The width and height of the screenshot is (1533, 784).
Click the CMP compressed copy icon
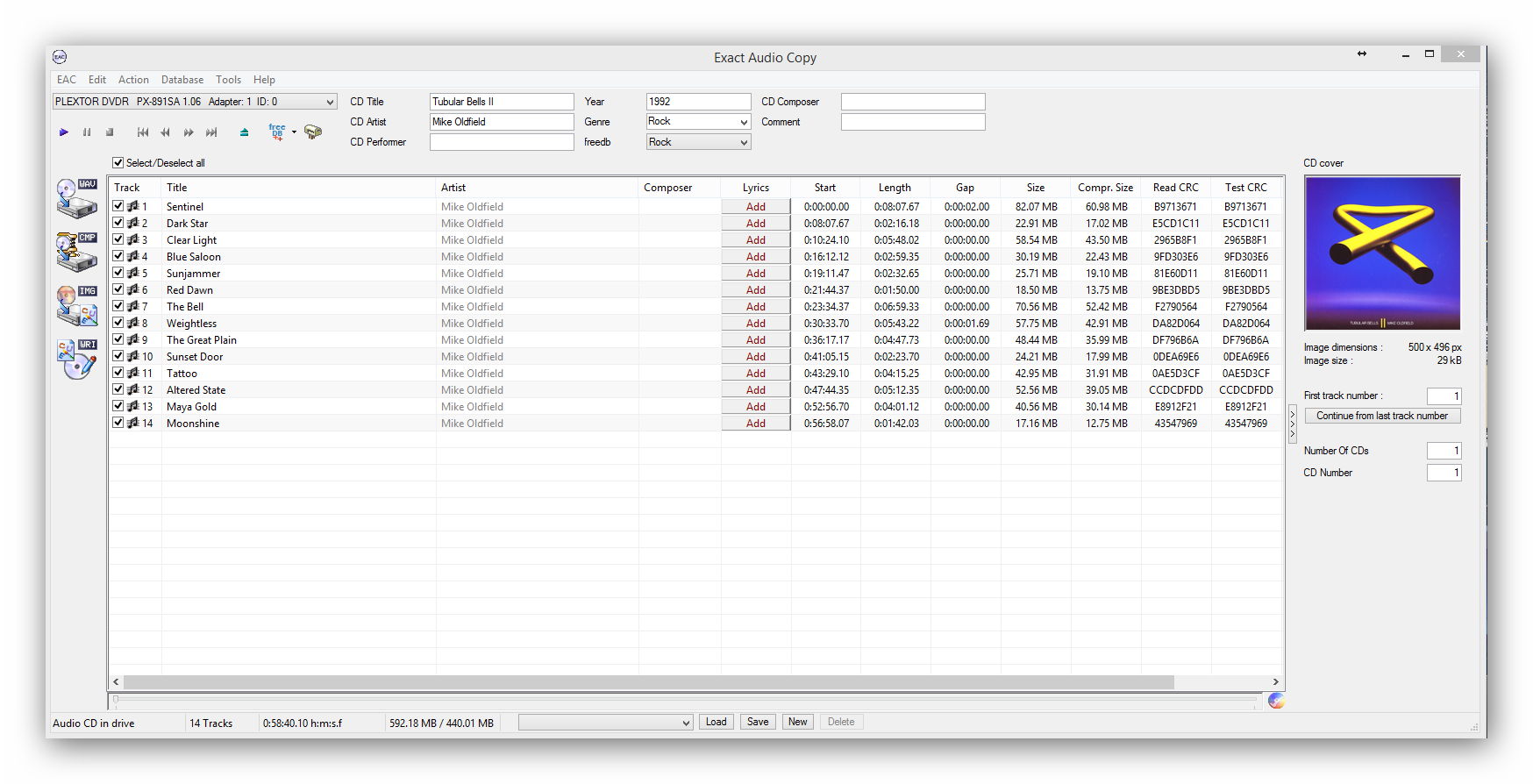pos(76,252)
